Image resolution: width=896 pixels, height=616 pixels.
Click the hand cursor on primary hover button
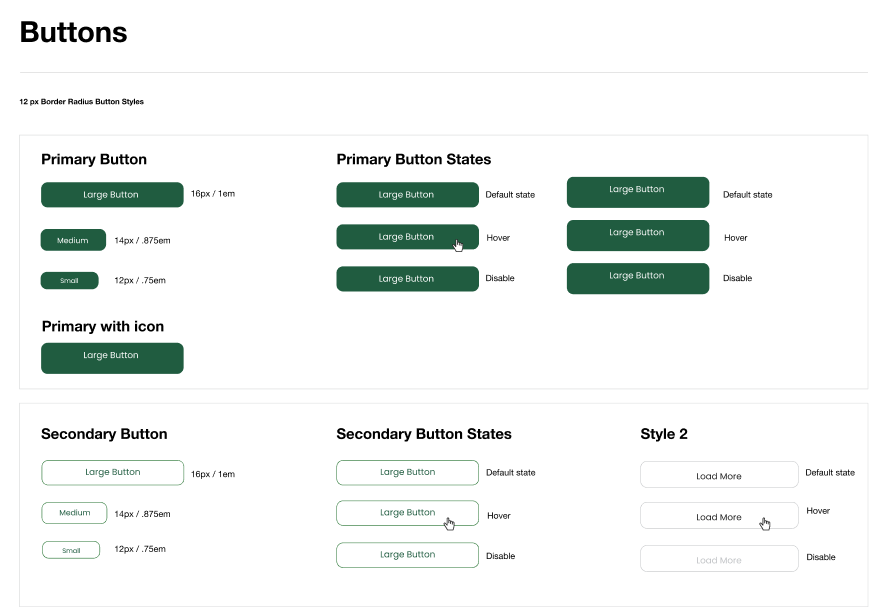point(458,246)
